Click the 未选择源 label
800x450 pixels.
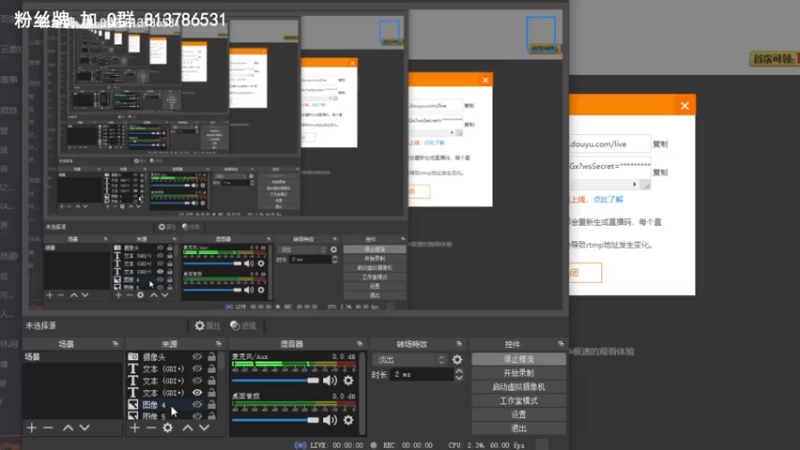(41, 326)
